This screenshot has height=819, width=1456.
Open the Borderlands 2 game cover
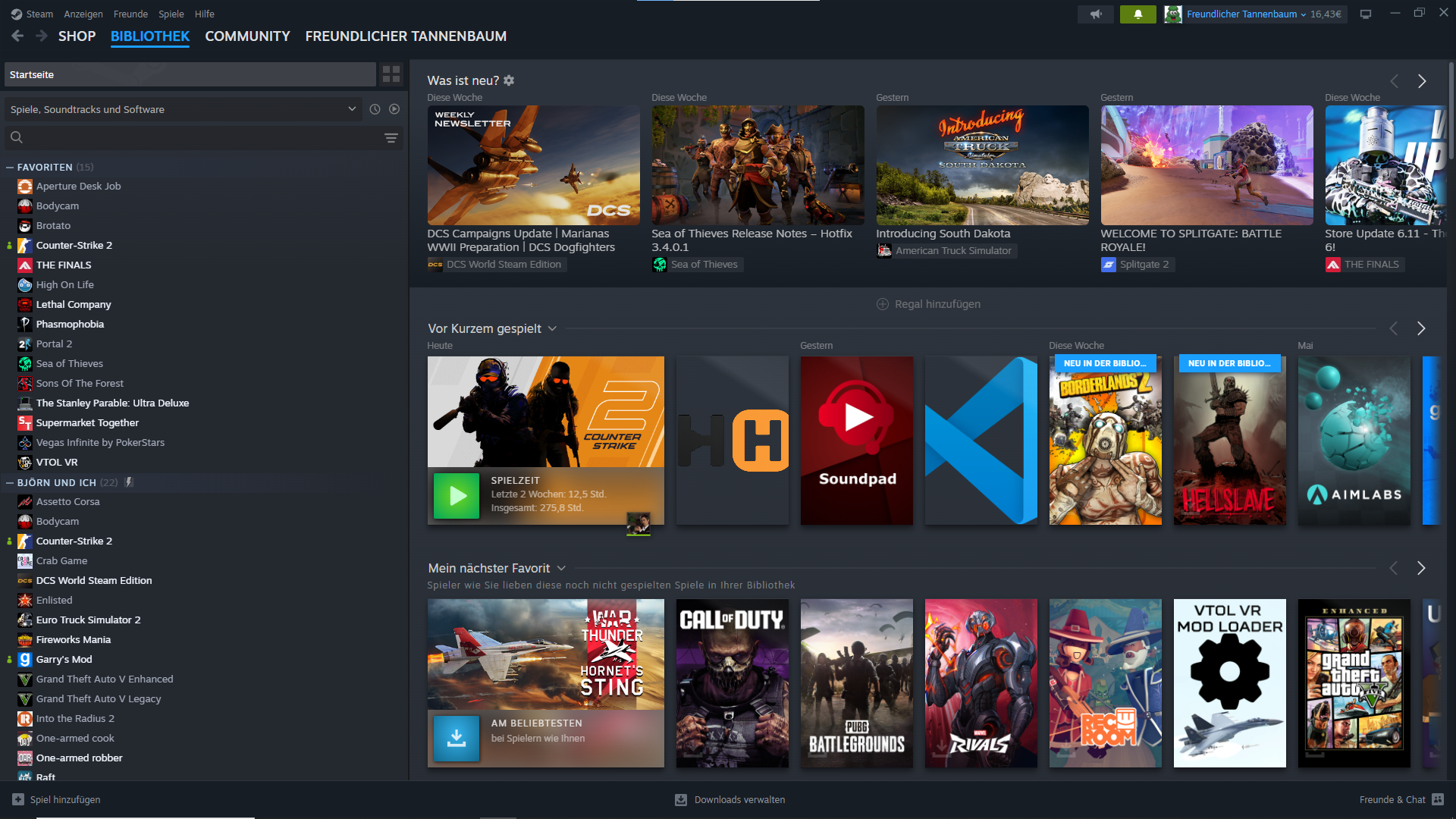click(x=1105, y=441)
